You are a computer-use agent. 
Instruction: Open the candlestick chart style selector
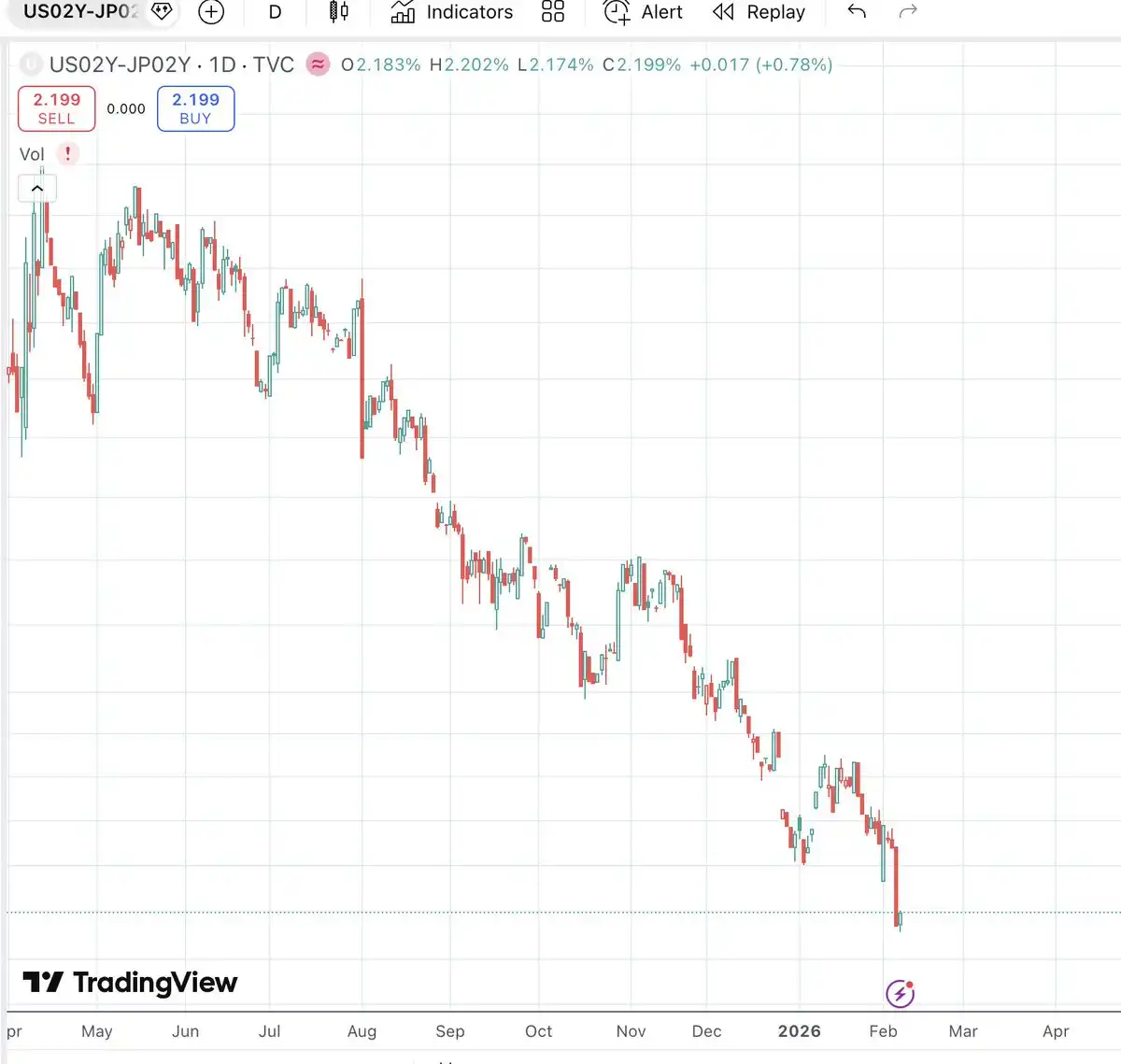(339, 12)
